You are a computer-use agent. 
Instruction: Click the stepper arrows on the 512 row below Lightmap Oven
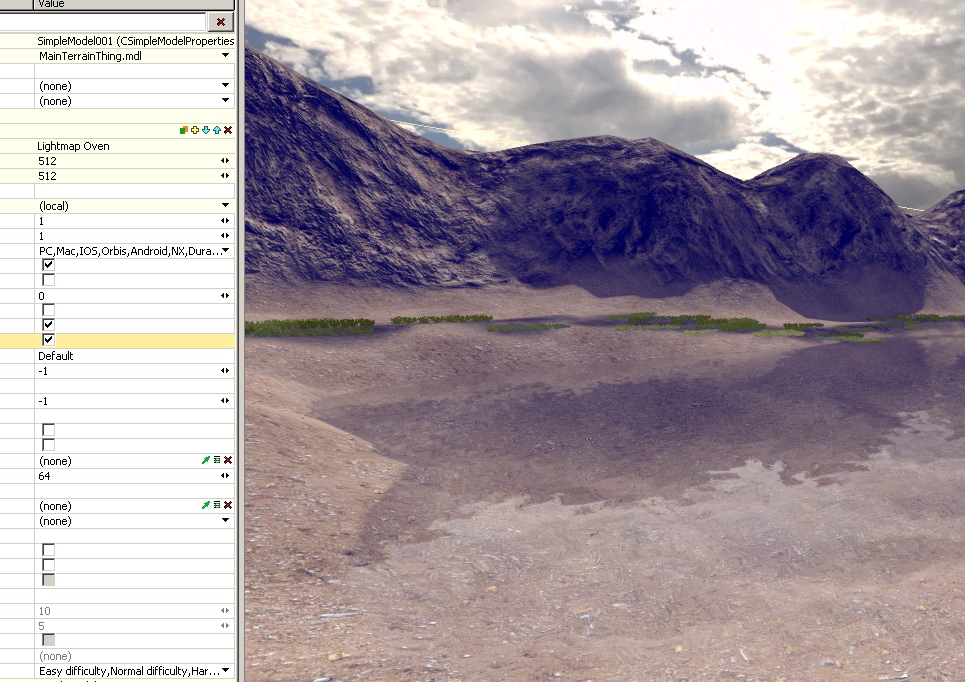(225, 161)
